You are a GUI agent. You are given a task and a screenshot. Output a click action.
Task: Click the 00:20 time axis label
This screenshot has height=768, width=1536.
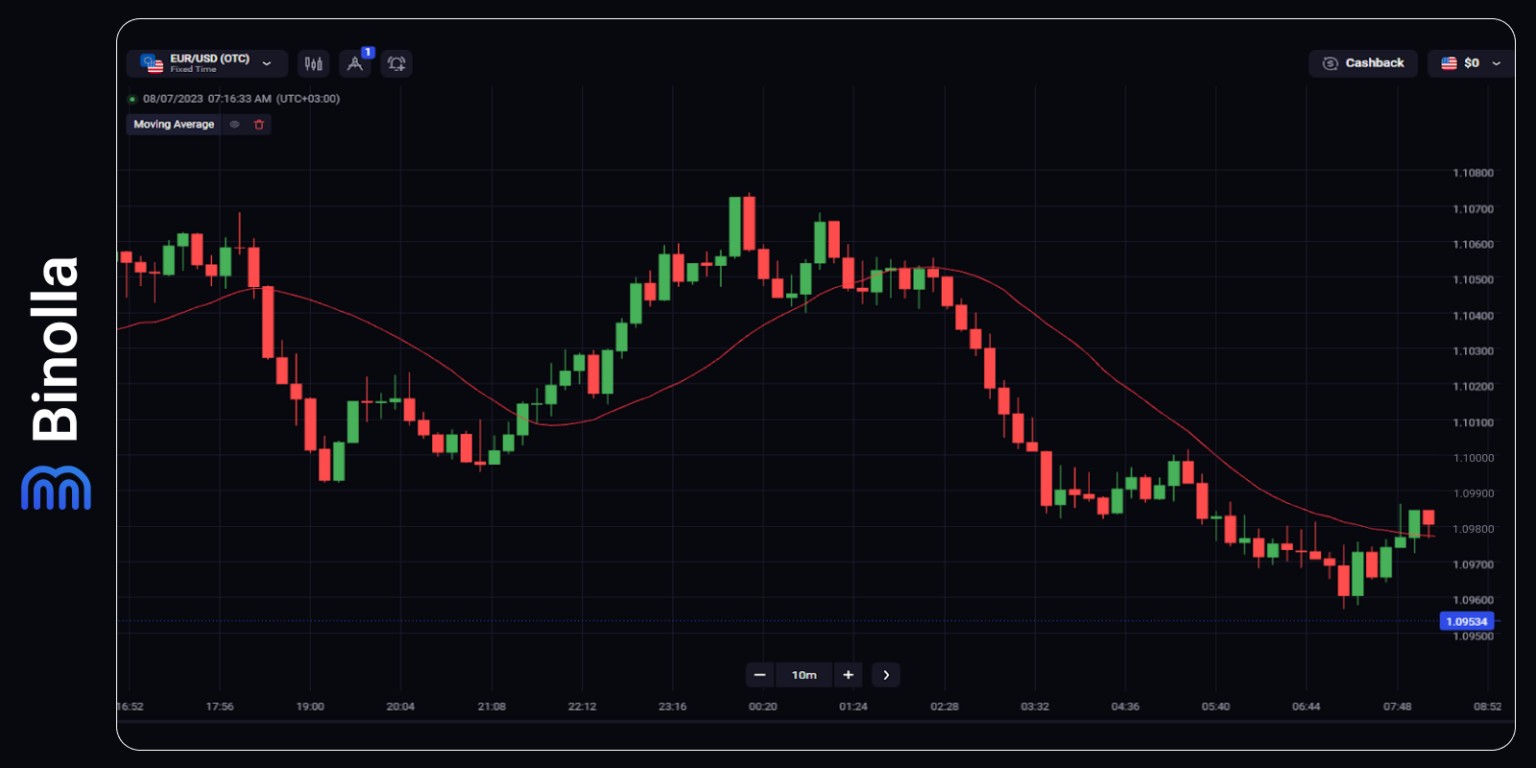[763, 706]
